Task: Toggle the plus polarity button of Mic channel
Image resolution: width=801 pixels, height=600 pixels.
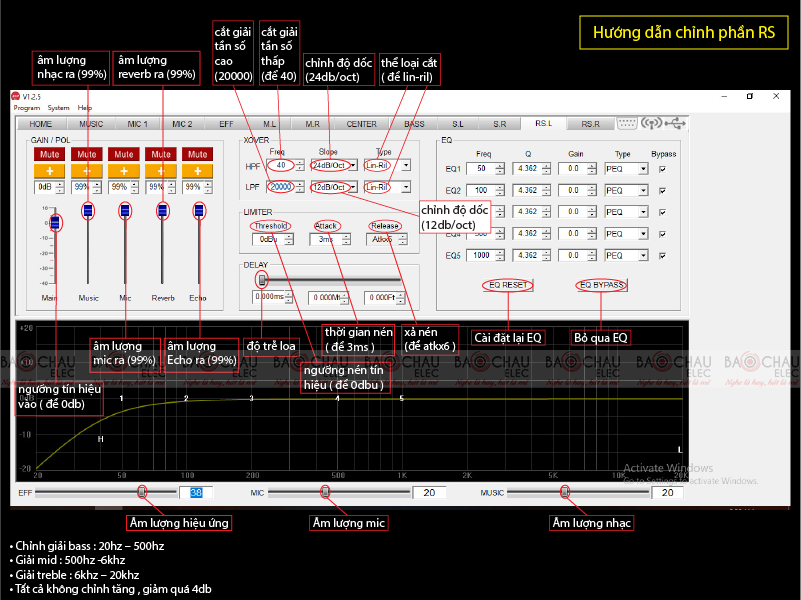Action: click(x=124, y=171)
